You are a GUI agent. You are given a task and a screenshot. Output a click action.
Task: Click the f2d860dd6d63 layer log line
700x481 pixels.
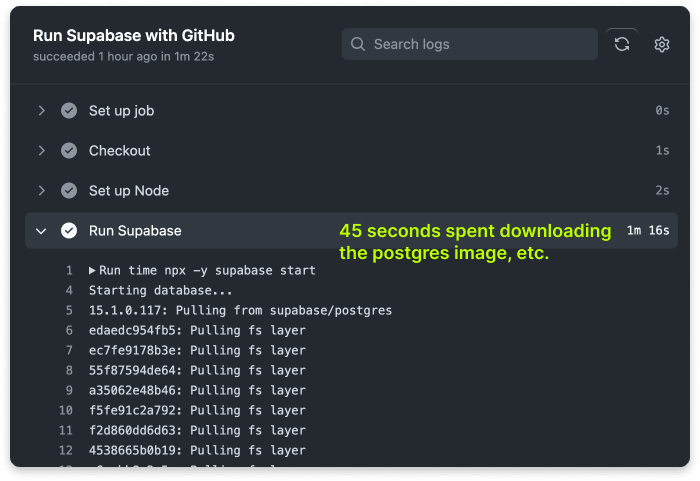[197, 430]
